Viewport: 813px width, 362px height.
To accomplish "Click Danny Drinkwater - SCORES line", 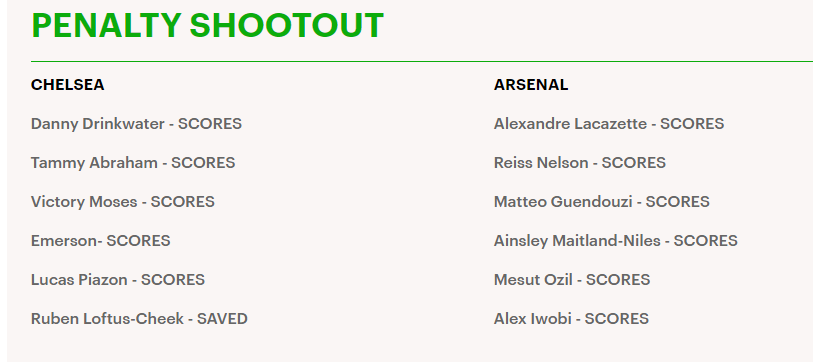I will click(136, 124).
